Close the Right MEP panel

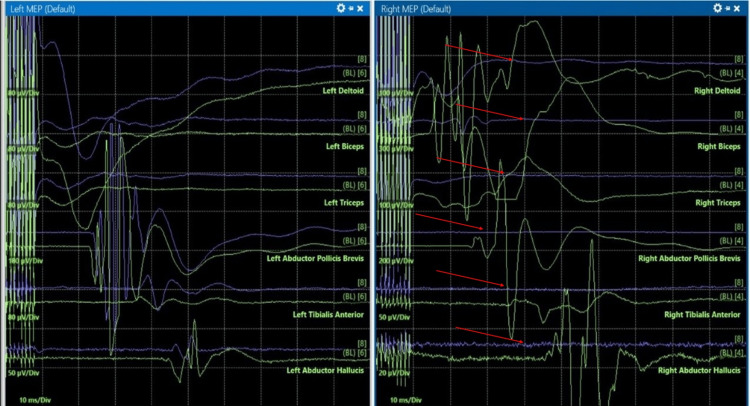[737, 9]
